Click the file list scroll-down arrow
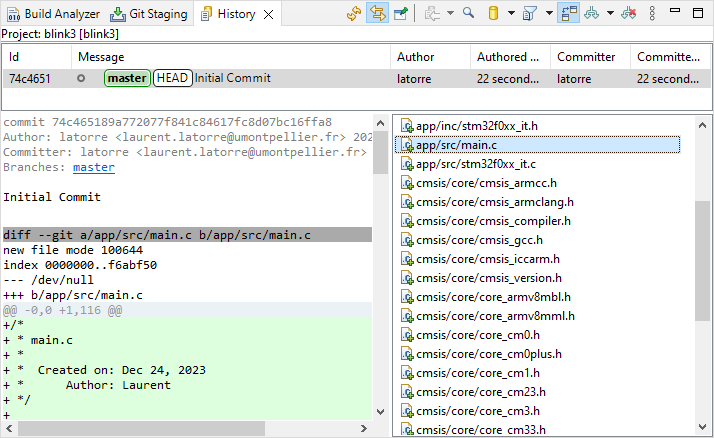This screenshot has width=714, height=438. coord(702,427)
